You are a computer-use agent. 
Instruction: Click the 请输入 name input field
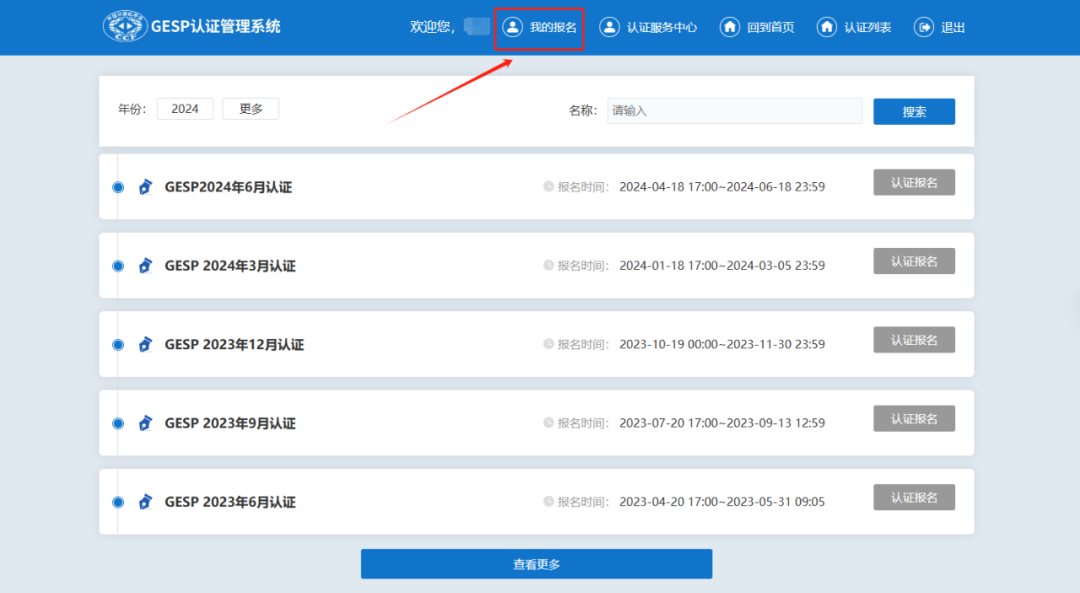tap(734, 110)
